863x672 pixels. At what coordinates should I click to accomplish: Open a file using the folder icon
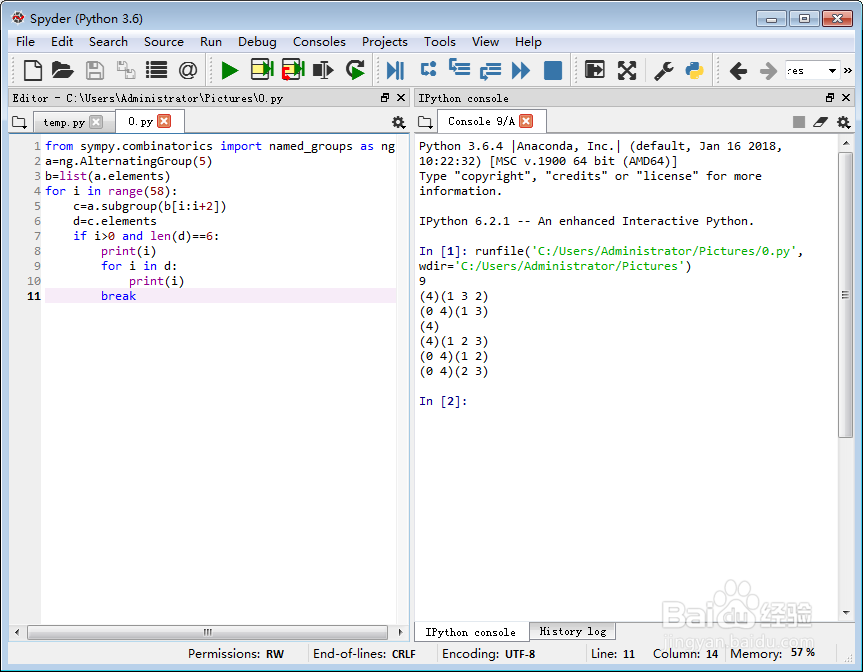coord(62,70)
